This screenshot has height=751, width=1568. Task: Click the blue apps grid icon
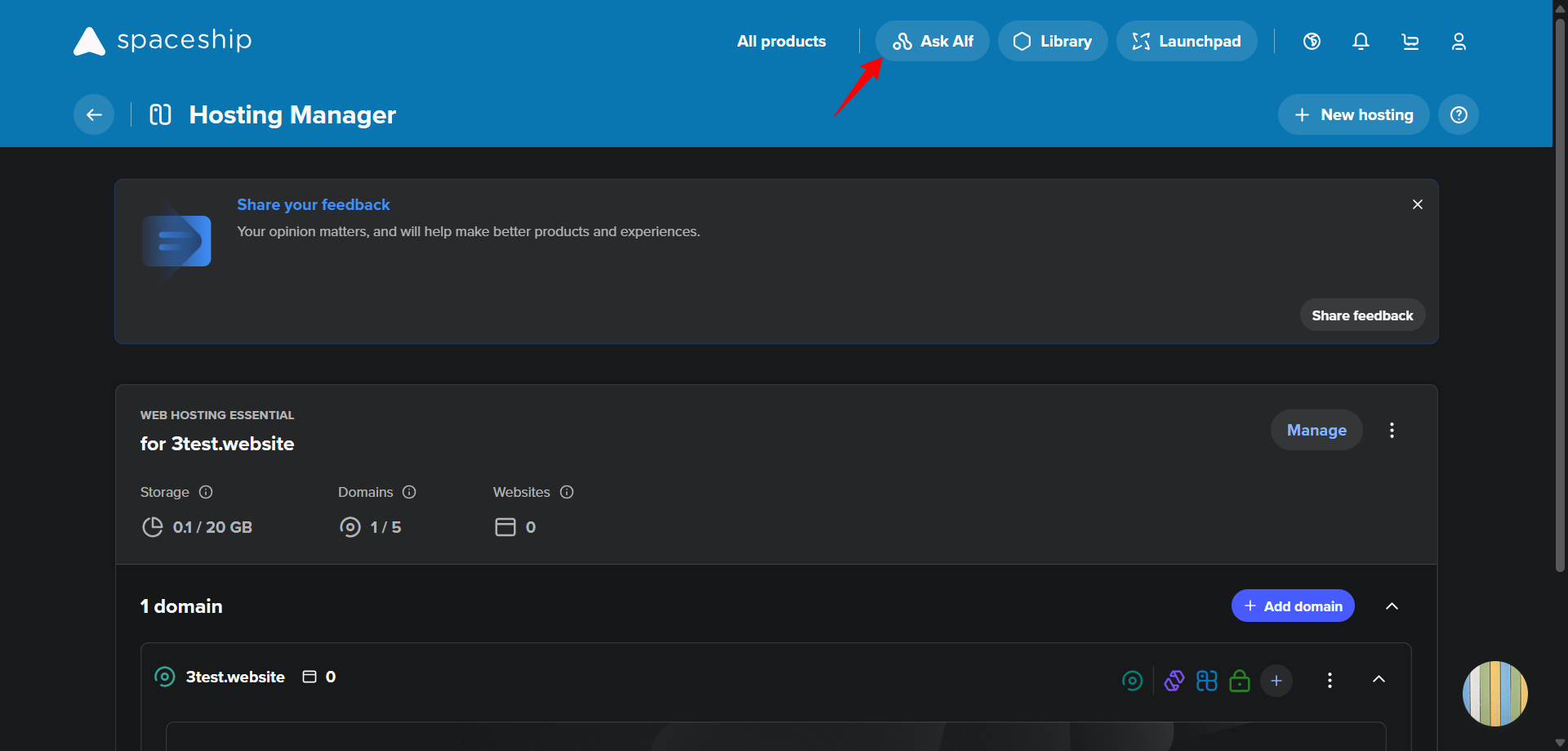tap(1207, 680)
